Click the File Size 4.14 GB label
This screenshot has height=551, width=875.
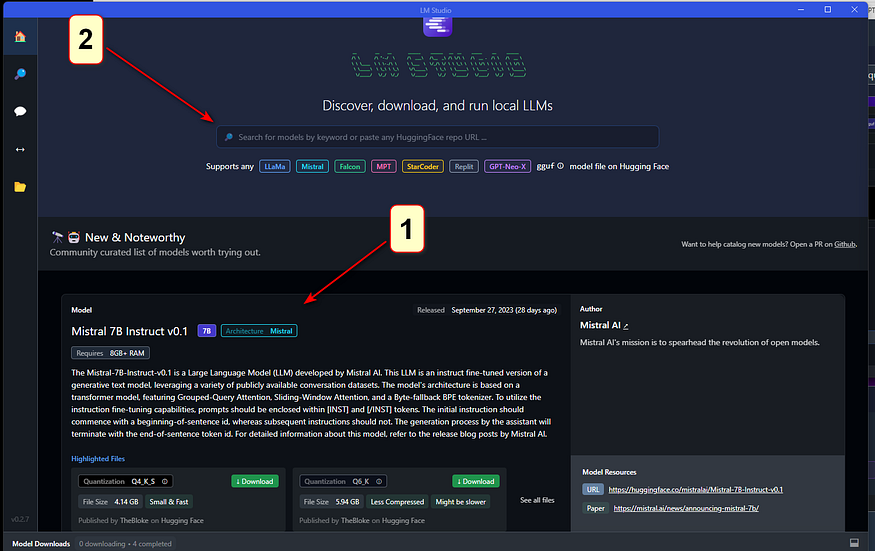(x=110, y=502)
